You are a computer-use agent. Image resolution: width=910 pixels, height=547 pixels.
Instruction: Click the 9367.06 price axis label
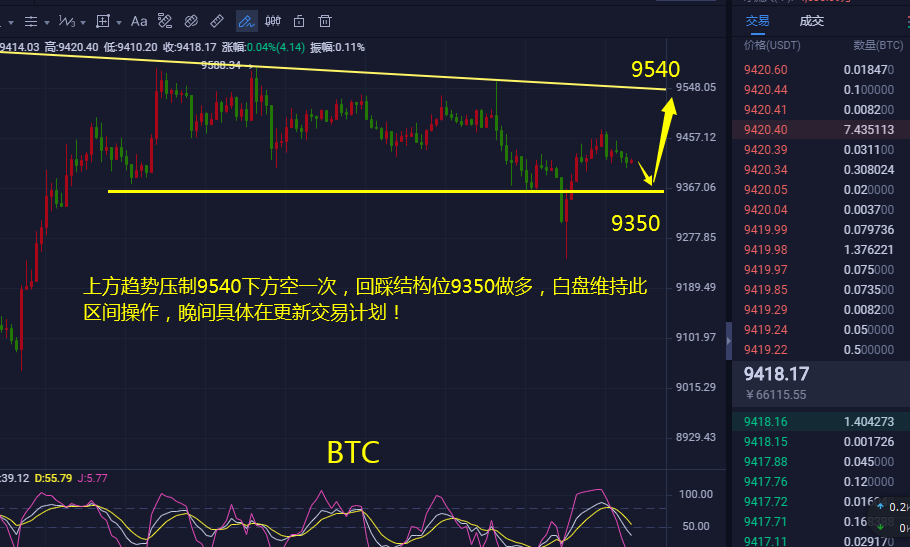pyautogui.click(x=696, y=187)
